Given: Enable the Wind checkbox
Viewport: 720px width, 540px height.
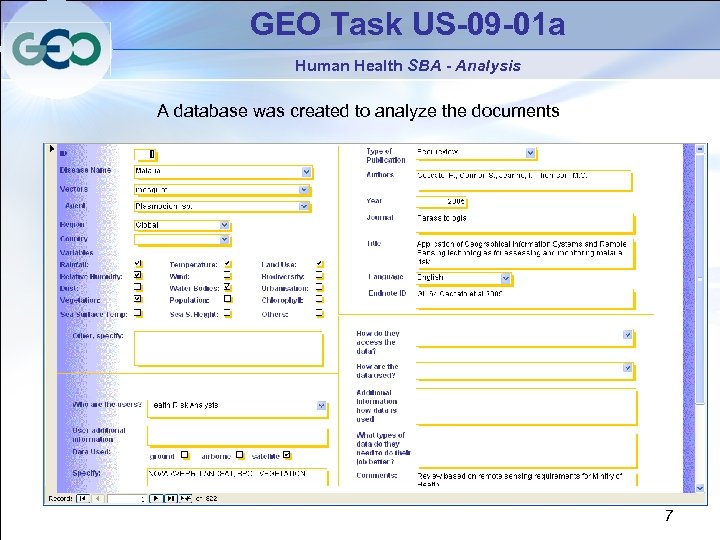Looking at the screenshot, I should click(x=227, y=276).
